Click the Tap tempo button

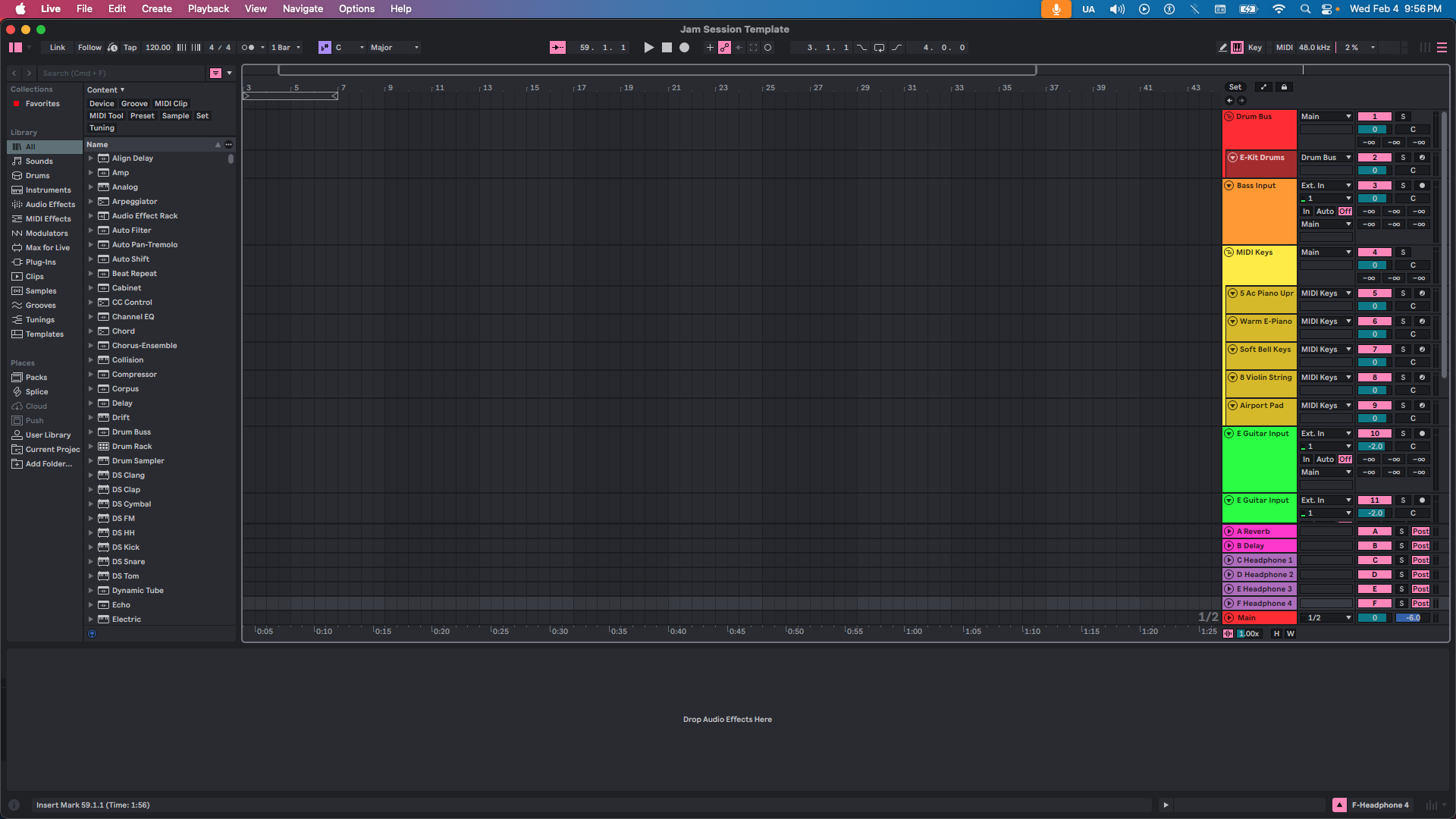130,47
